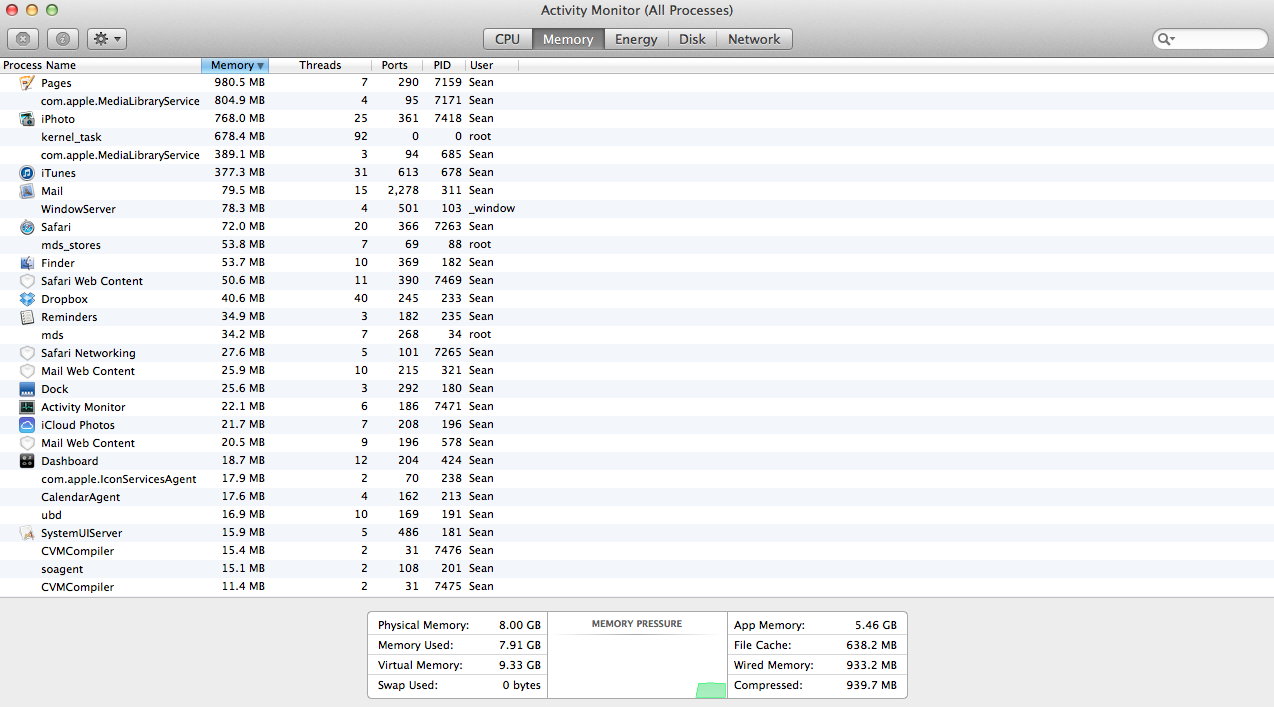The image size is (1274, 707).
Task: Click the SystemUIServer process icon
Action: tap(27, 533)
